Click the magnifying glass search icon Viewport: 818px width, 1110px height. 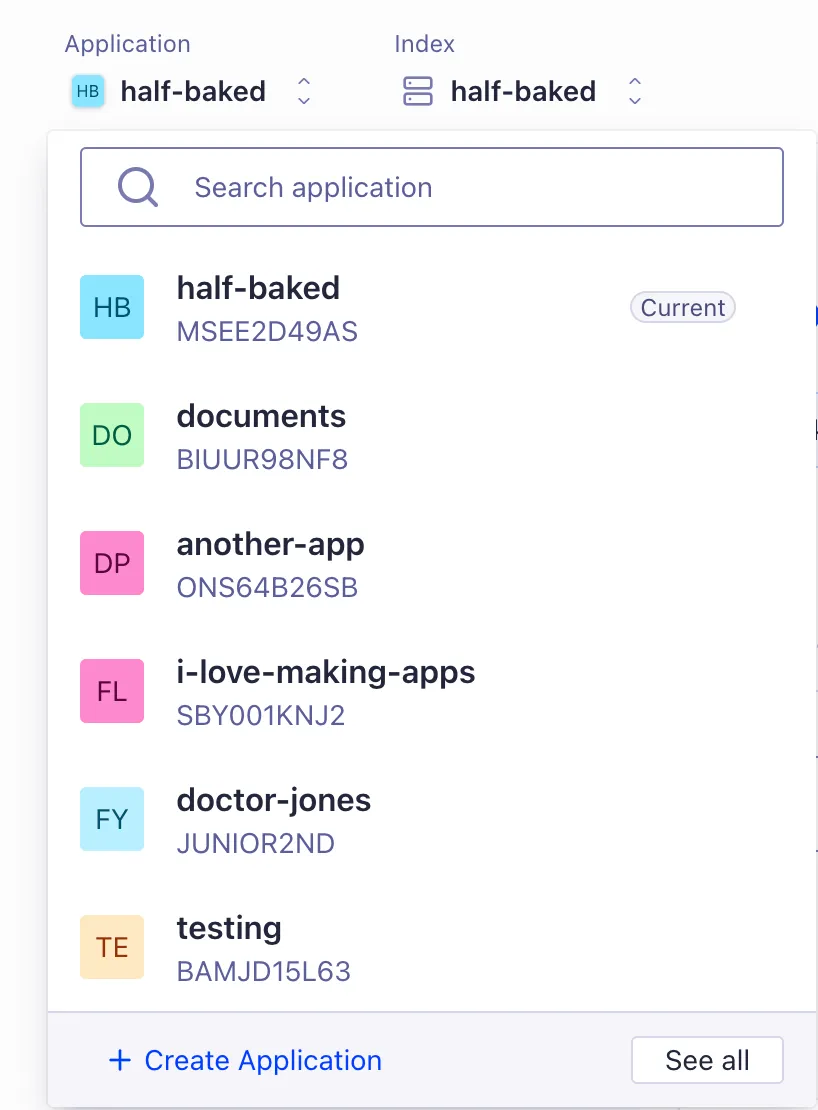137,186
